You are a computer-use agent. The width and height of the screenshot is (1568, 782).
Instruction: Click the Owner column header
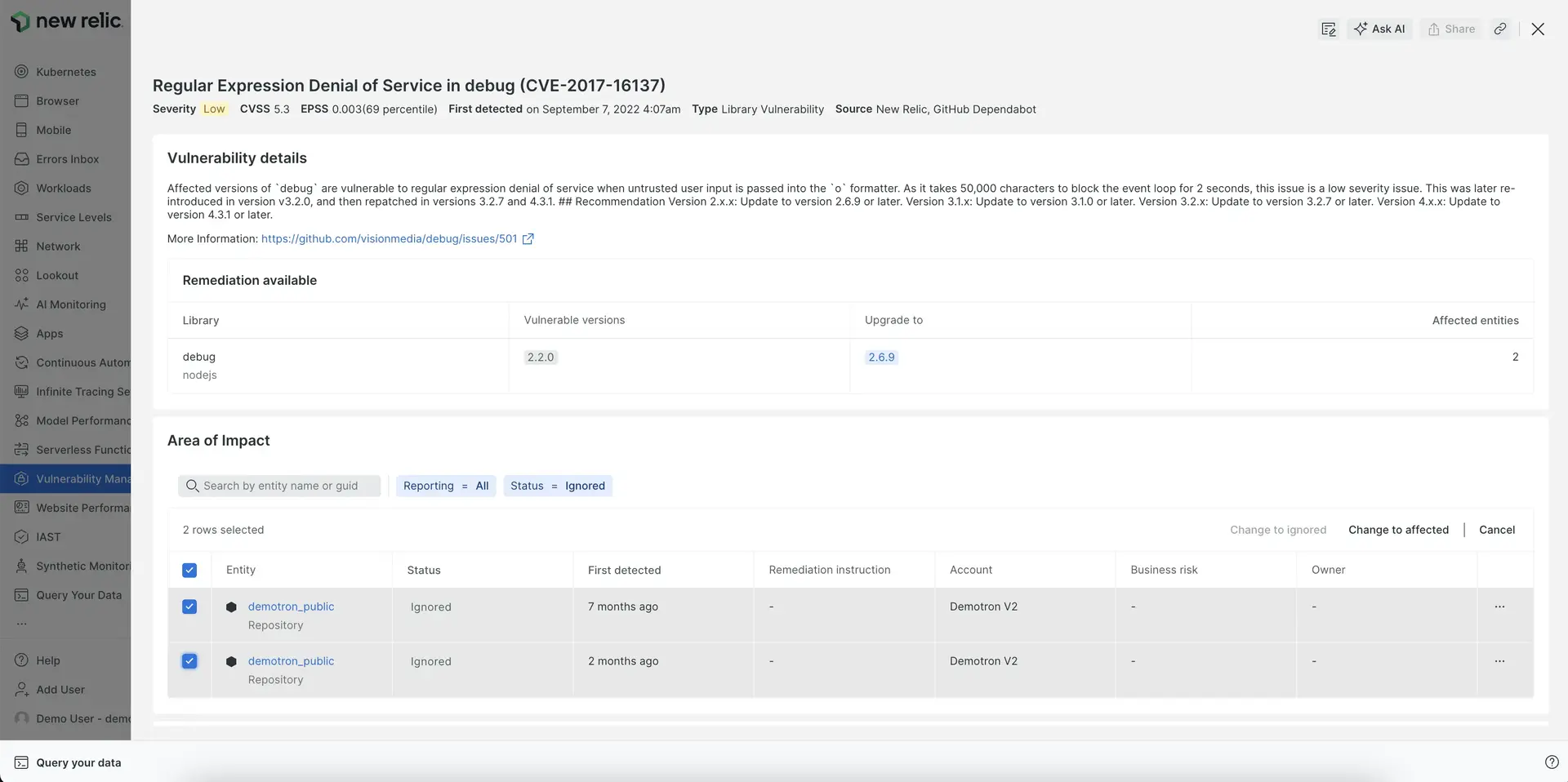click(x=1328, y=570)
